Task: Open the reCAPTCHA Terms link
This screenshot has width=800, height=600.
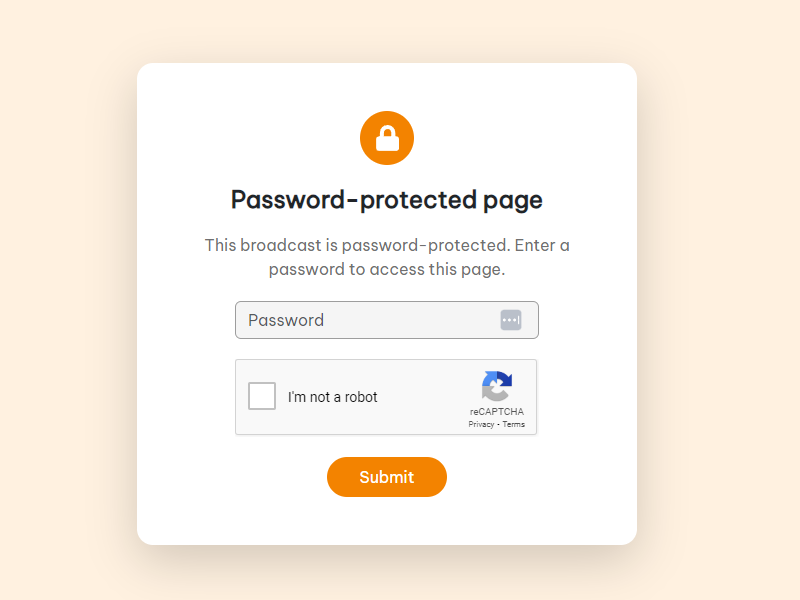Action: click(x=514, y=425)
